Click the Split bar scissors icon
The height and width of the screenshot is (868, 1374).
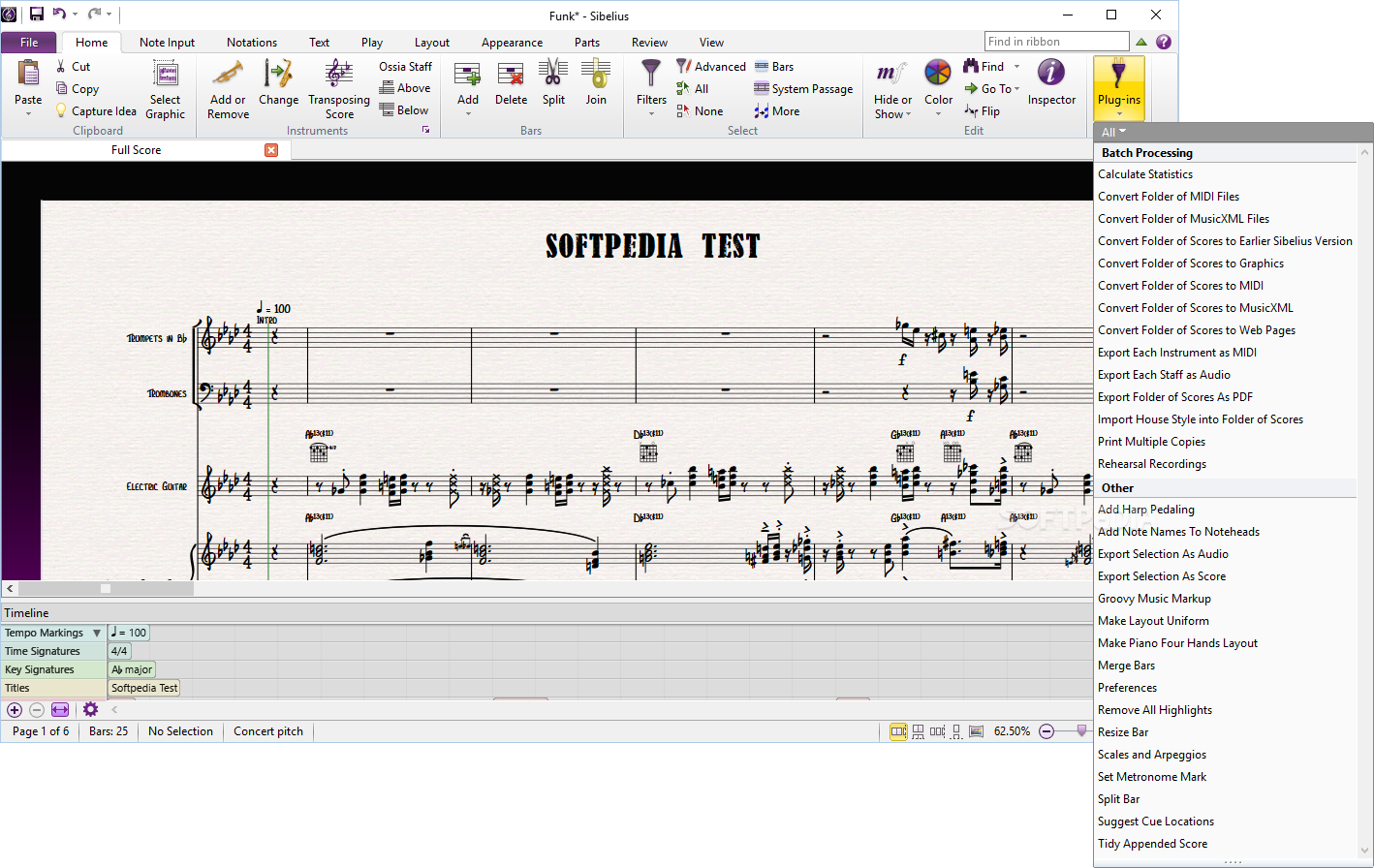(553, 74)
